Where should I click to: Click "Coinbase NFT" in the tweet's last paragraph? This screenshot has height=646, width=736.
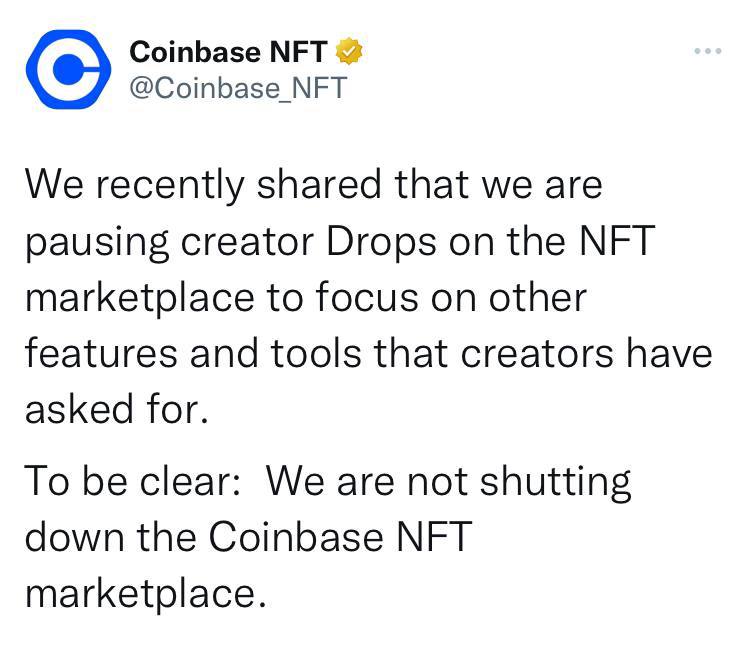(338, 538)
